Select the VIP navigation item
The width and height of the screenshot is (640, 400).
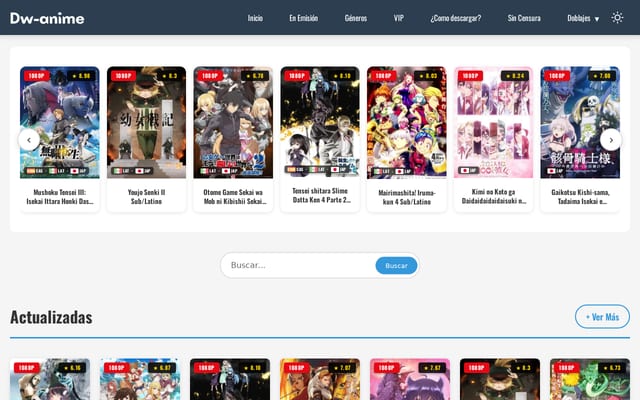[399, 18]
